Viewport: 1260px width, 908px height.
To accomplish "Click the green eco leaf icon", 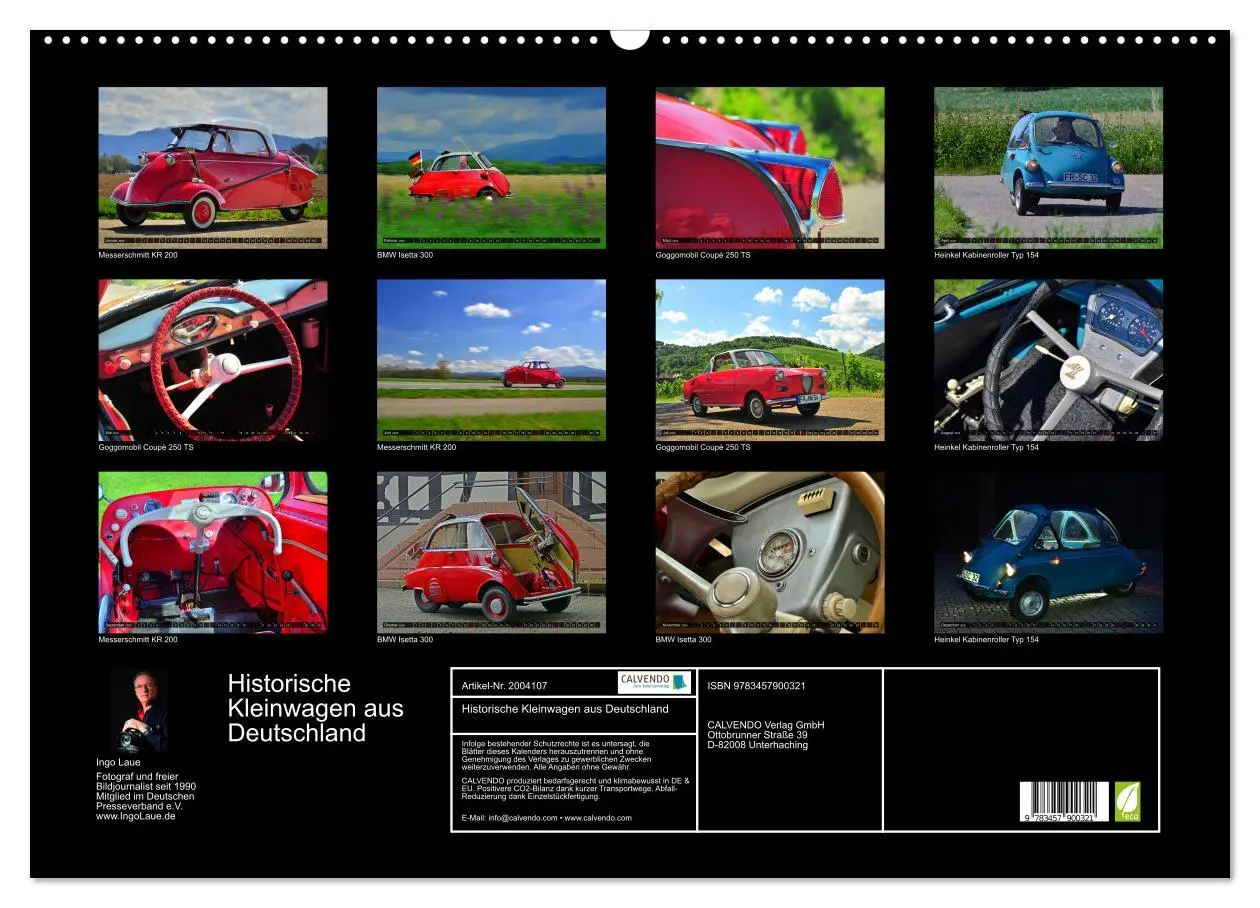I will click(x=1128, y=801).
